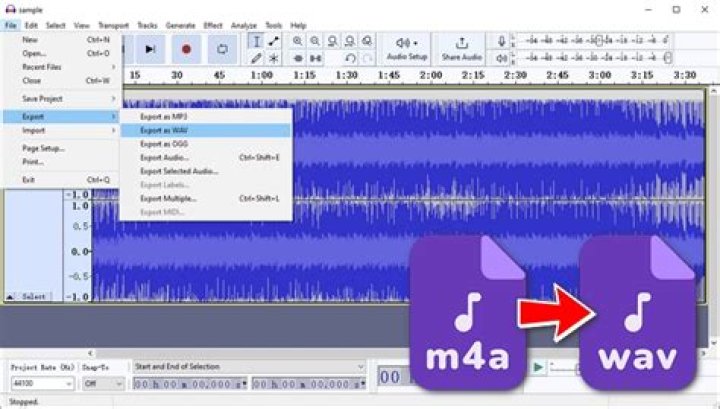The image size is (720, 409).
Task: Expand the Import submenu
Action: tap(60, 130)
